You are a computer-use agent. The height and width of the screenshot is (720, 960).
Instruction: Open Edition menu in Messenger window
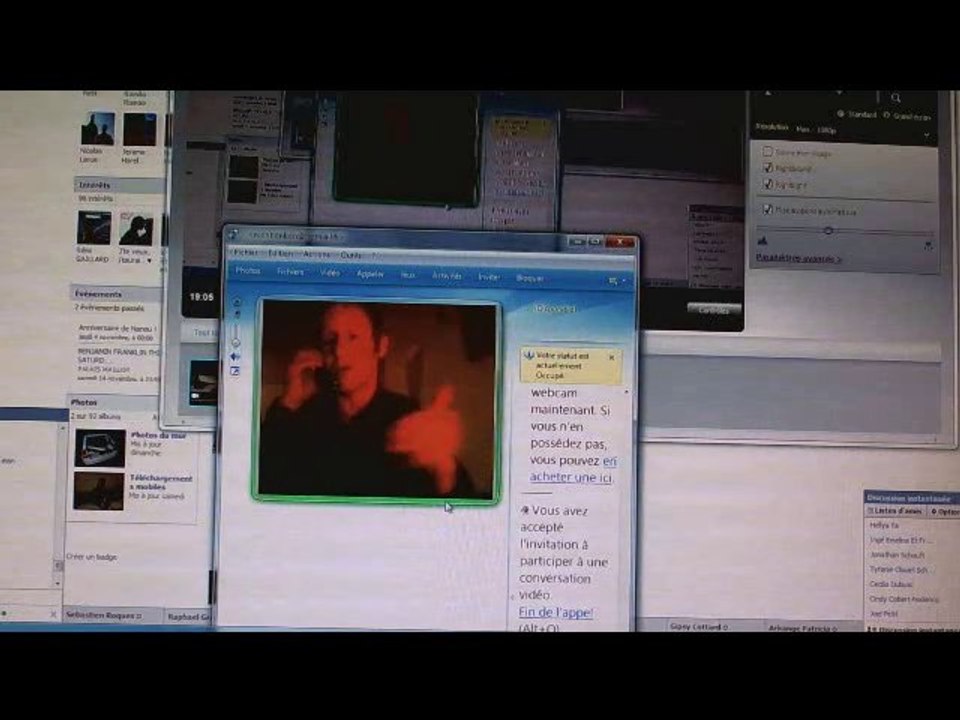(x=280, y=253)
